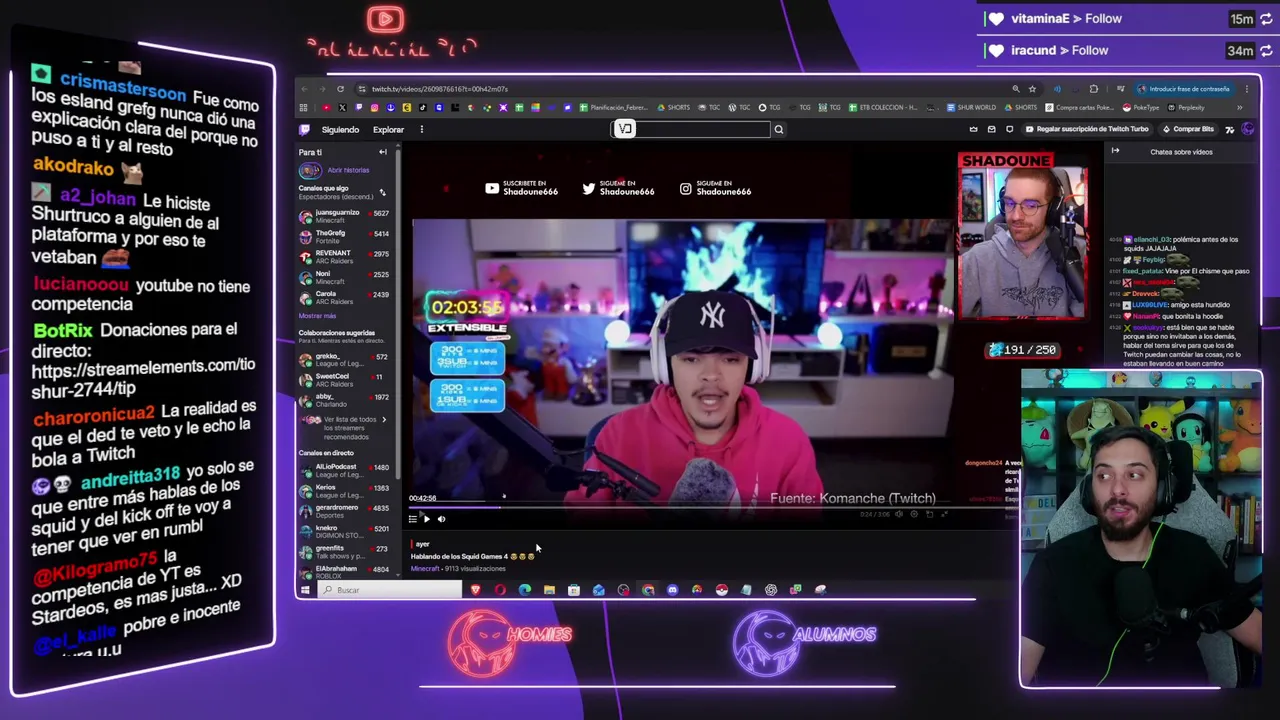Open the Siguiendo tab
The image size is (1280, 720).
point(340,129)
